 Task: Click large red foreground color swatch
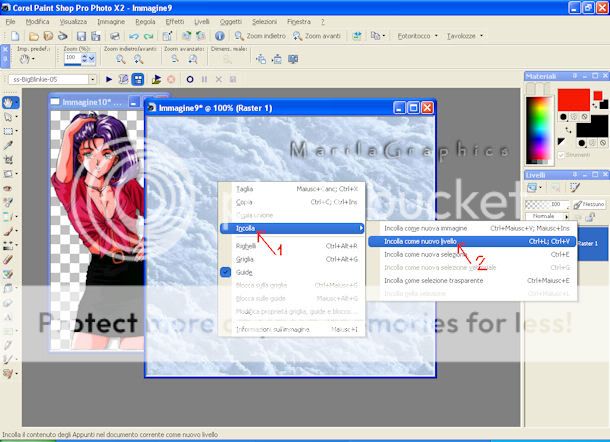pyautogui.click(x=573, y=100)
